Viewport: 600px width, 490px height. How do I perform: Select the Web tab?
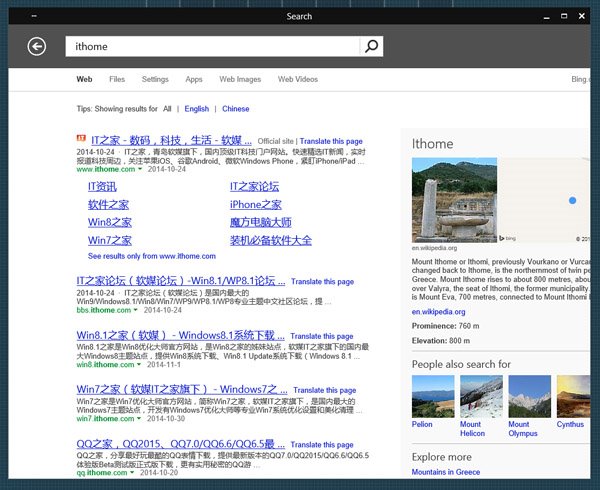(84, 79)
